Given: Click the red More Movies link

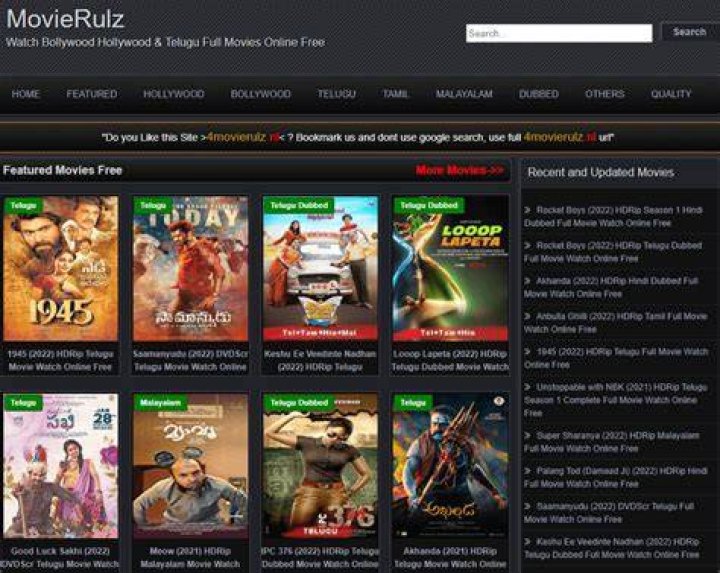Looking at the screenshot, I should pyautogui.click(x=460, y=170).
